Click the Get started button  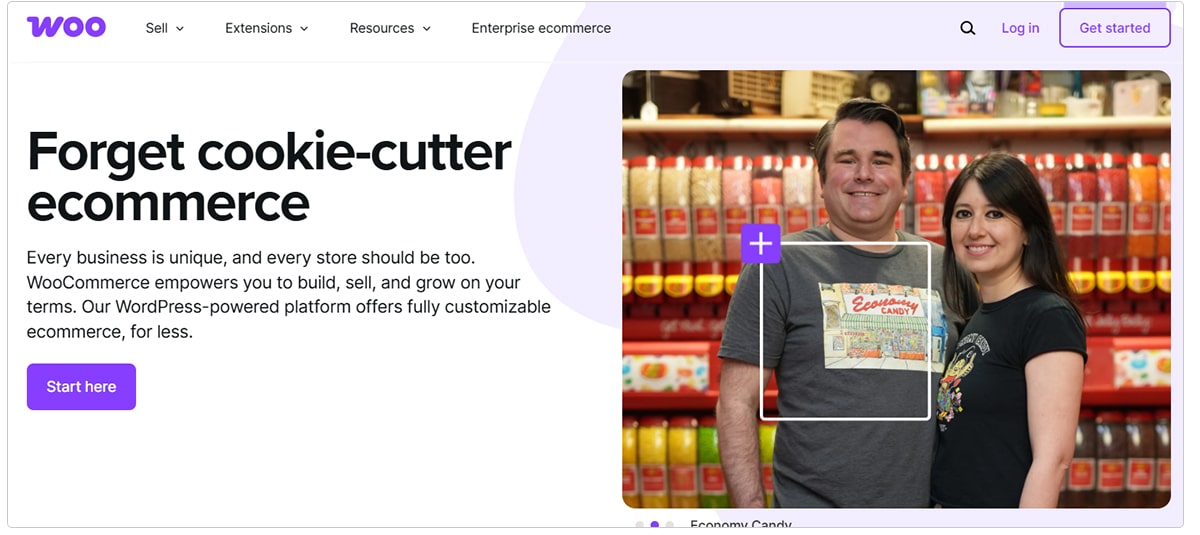1115,28
